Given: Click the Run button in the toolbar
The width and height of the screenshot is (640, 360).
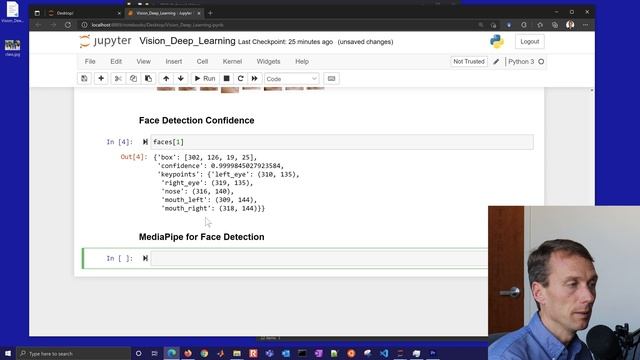Looking at the screenshot, I should pyautogui.click(x=205, y=78).
